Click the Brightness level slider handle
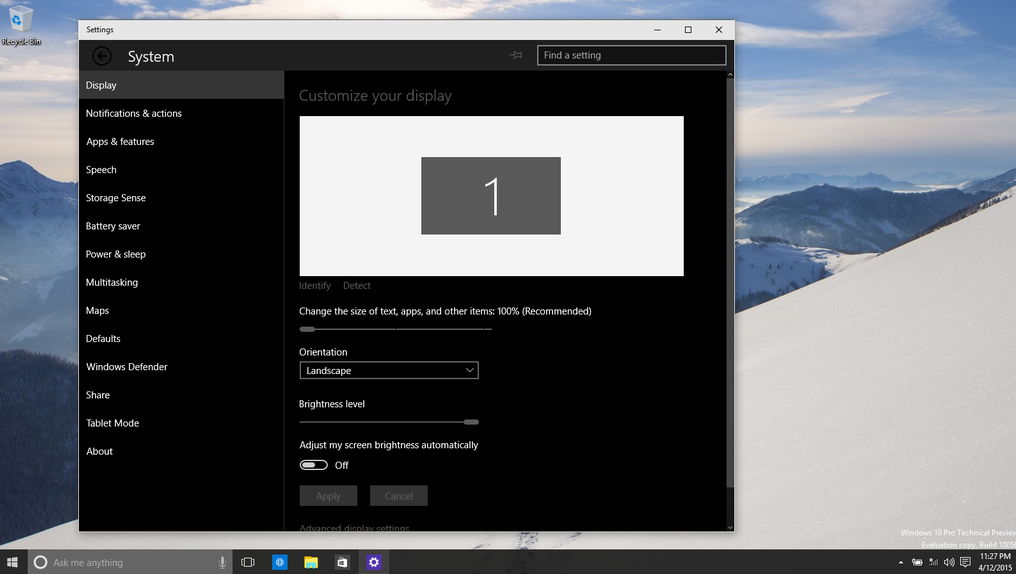Image resolution: width=1016 pixels, height=574 pixels. [x=471, y=422]
